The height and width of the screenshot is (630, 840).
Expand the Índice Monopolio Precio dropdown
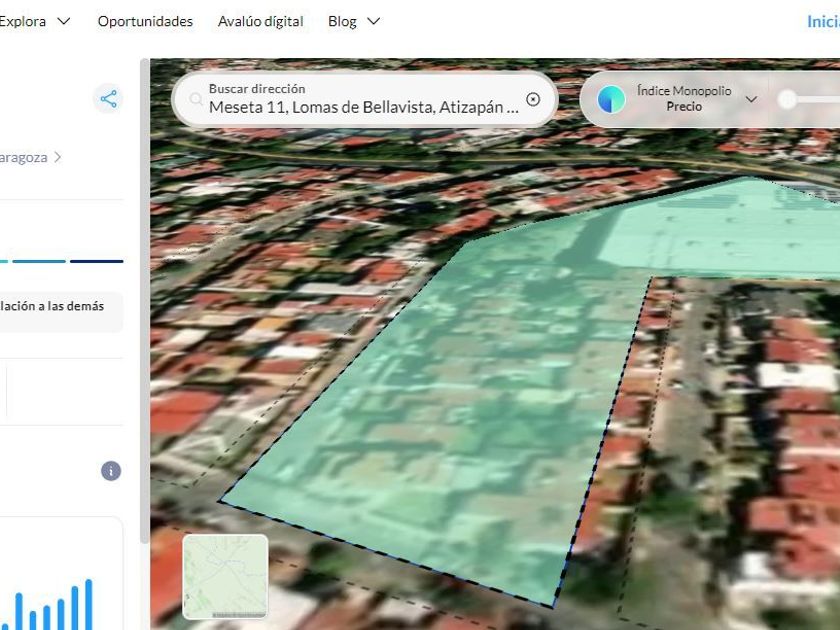(751, 99)
